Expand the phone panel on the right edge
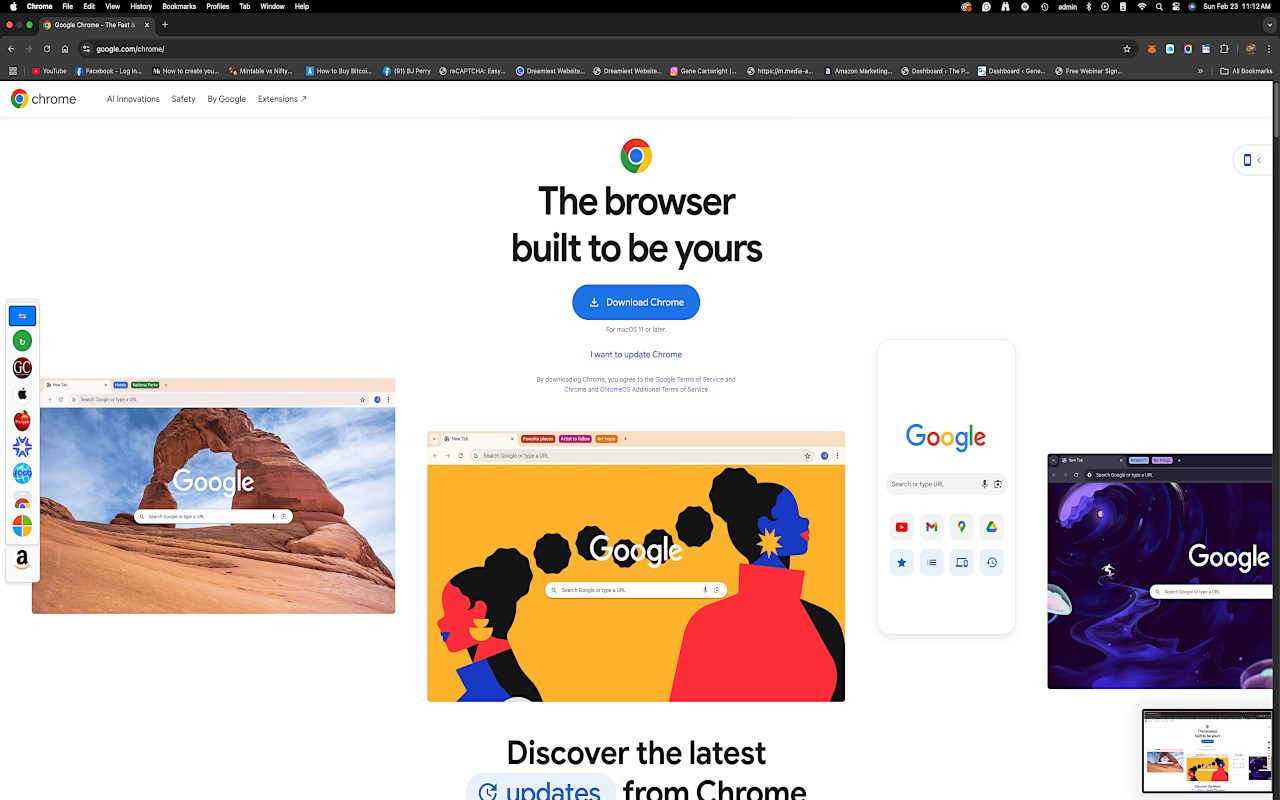The height and width of the screenshot is (800, 1280). pos(1253,160)
